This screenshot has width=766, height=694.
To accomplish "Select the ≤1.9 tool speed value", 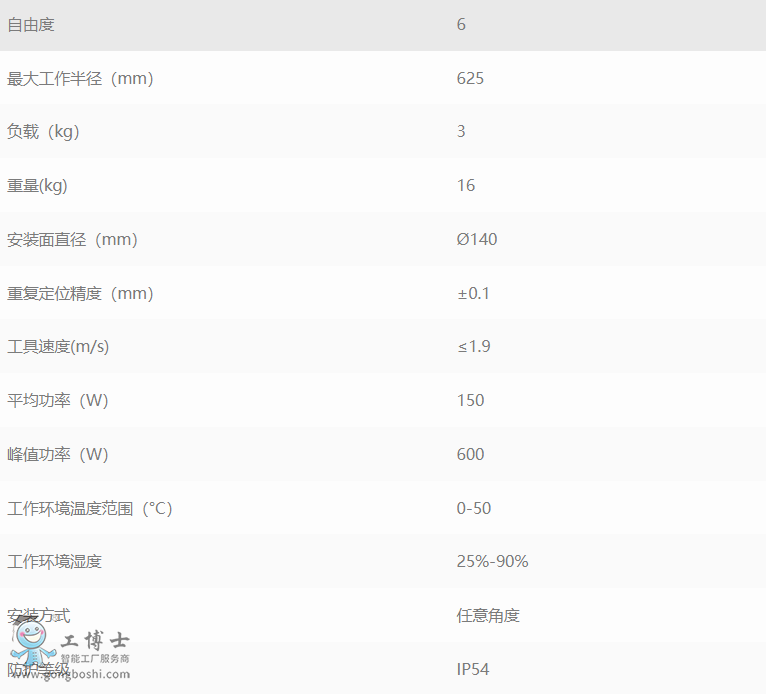I will [x=473, y=346].
